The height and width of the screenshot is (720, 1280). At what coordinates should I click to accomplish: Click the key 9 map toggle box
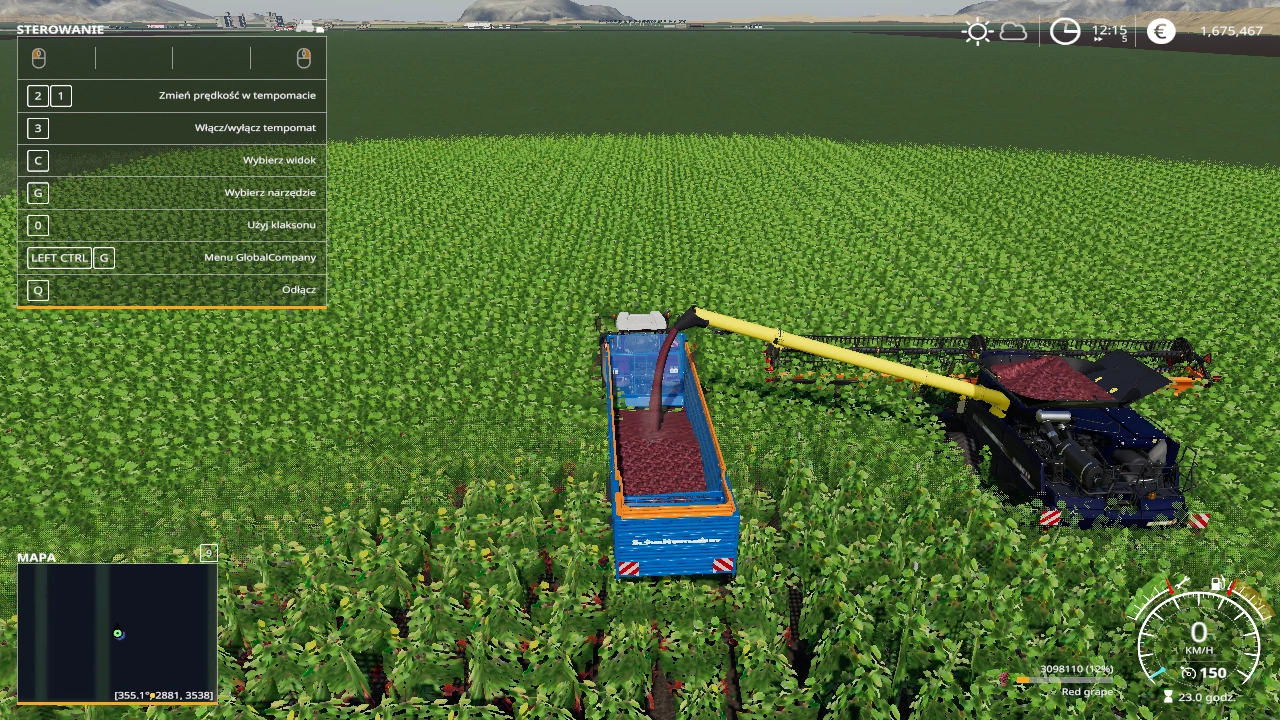point(208,552)
